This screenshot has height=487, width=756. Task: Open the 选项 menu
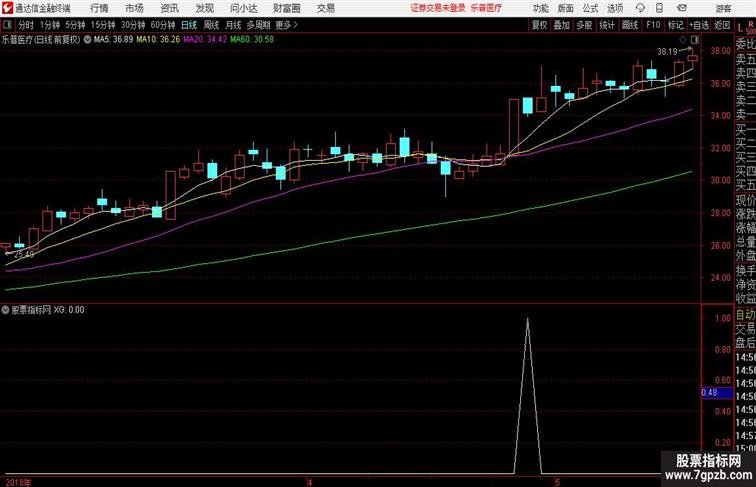tap(615, 9)
